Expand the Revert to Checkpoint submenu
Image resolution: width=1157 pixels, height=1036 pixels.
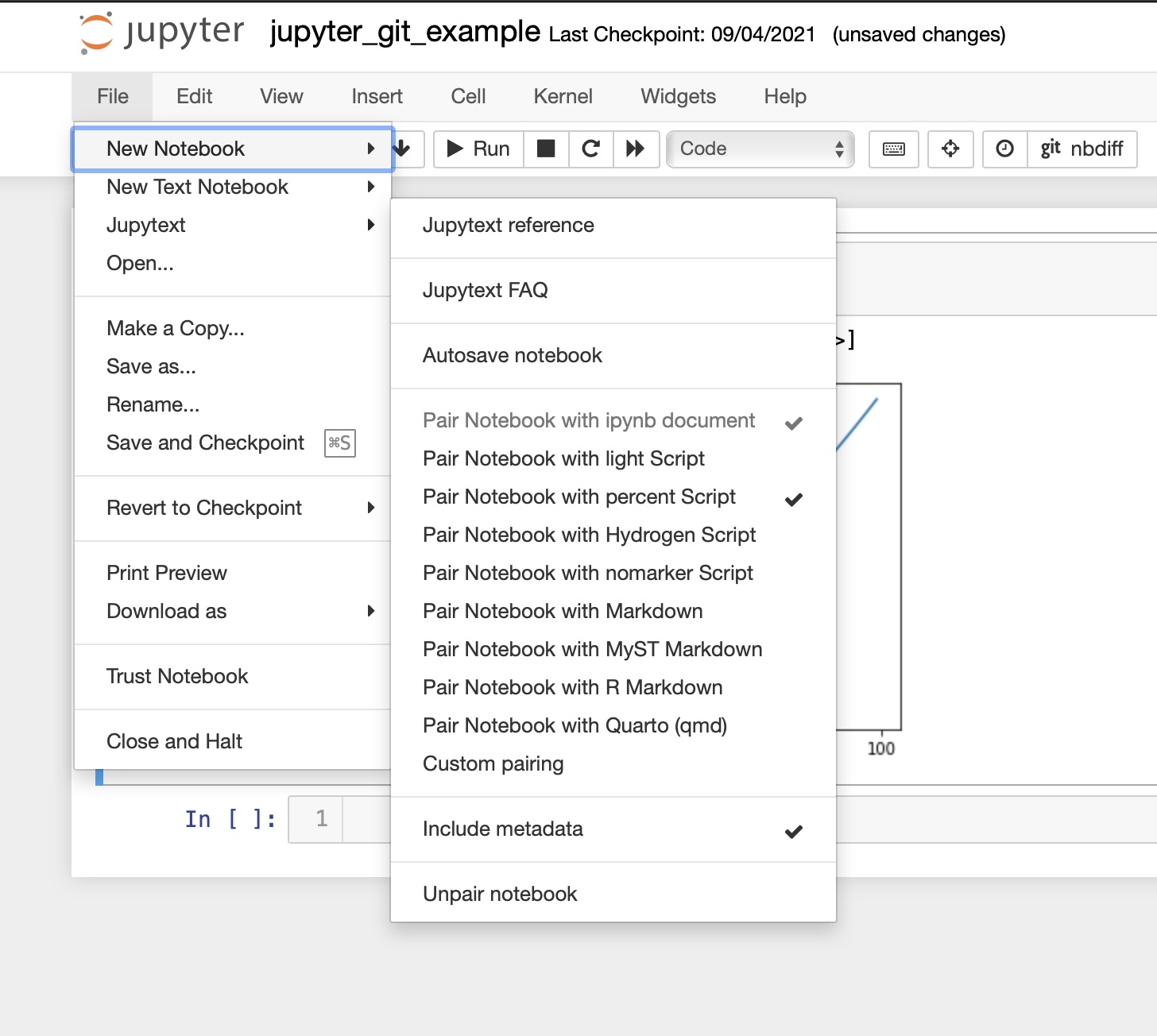click(x=233, y=508)
